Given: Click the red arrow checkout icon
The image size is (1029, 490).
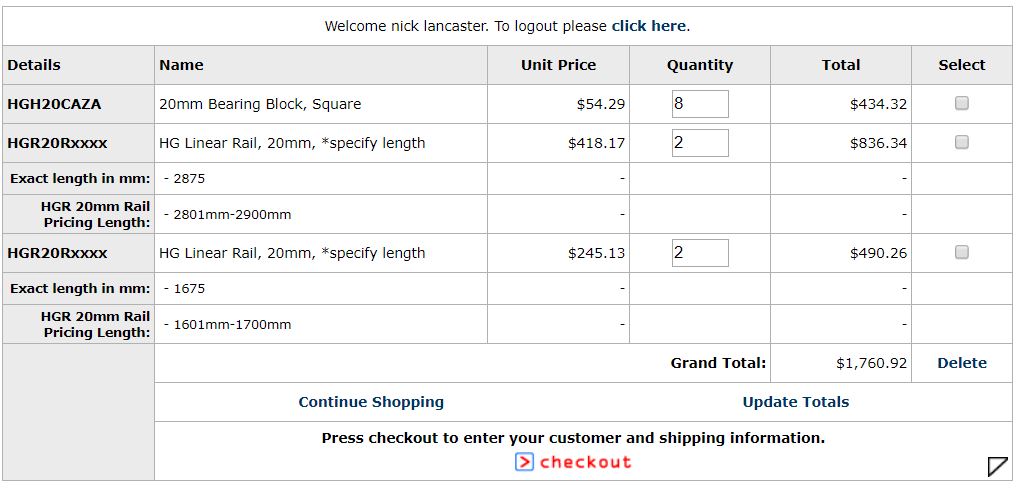Looking at the screenshot, I should [x=524, y=462].
